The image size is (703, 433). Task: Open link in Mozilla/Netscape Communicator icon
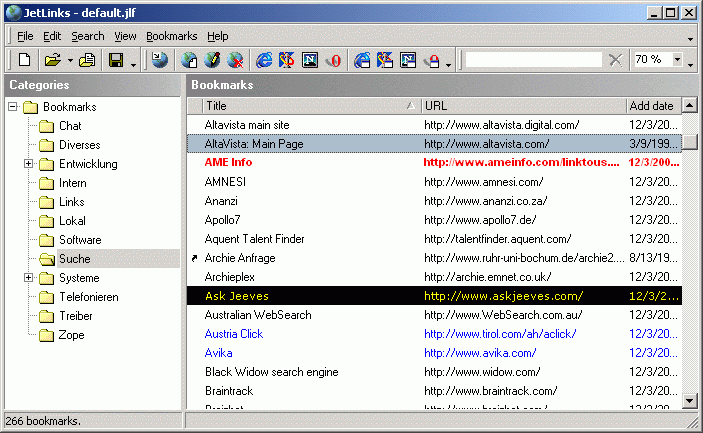coord(286,60)
